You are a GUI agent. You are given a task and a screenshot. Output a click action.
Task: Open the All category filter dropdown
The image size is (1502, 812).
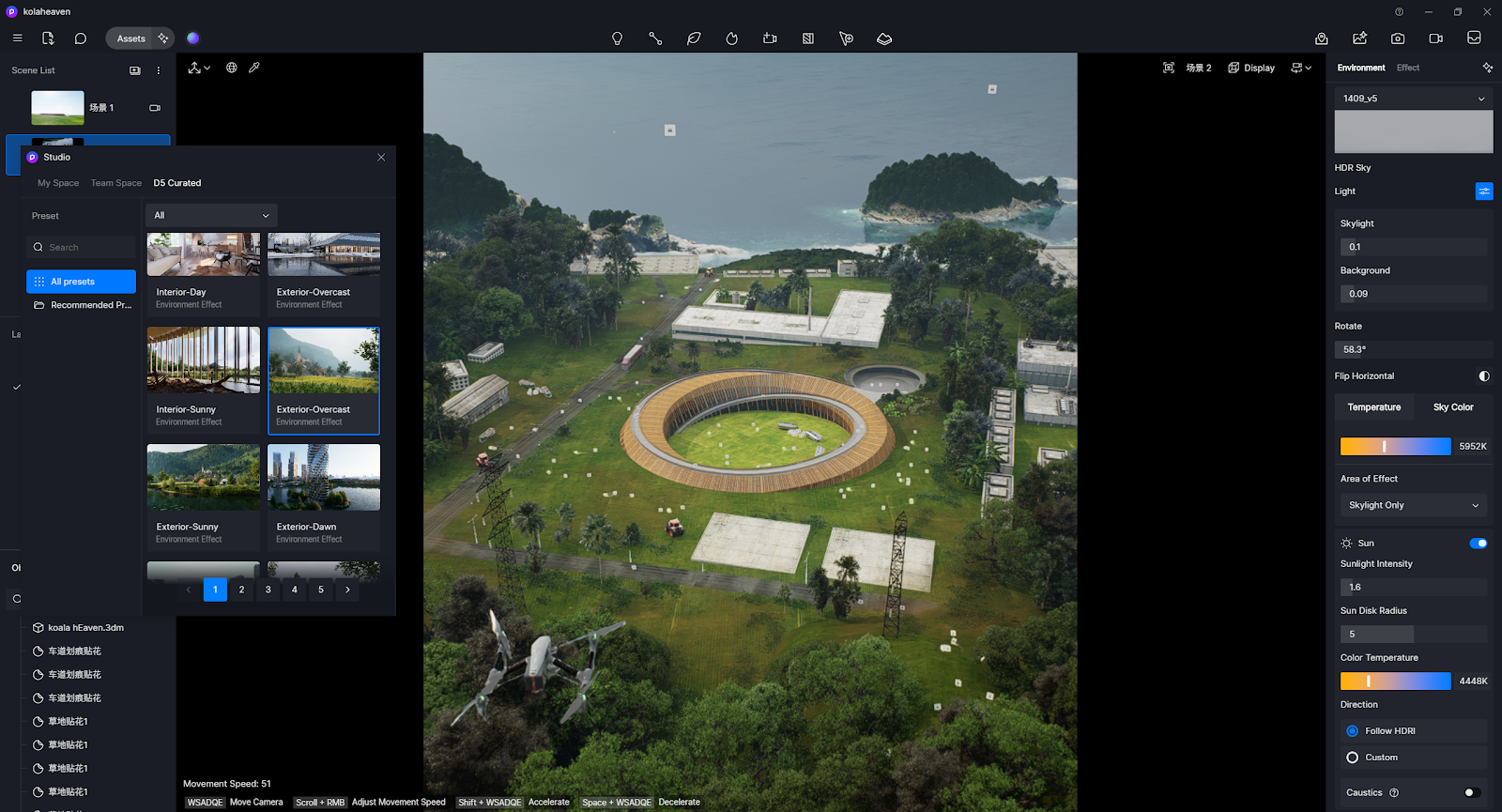pyautogui.click(x=211, y=215)
